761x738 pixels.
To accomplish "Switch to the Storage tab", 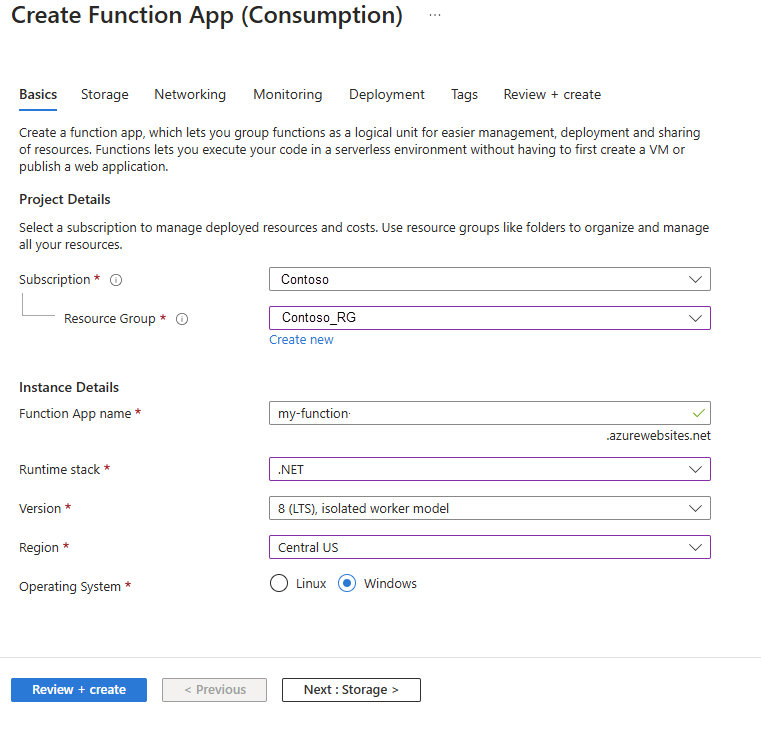I will click(x=105, y=95).
